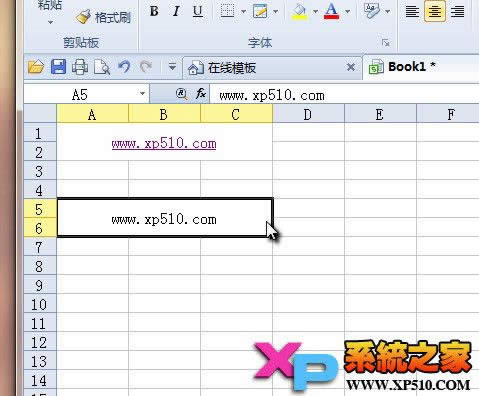Open print preview icon
This screenshot has height=396, width=479.
click(102, 67)
